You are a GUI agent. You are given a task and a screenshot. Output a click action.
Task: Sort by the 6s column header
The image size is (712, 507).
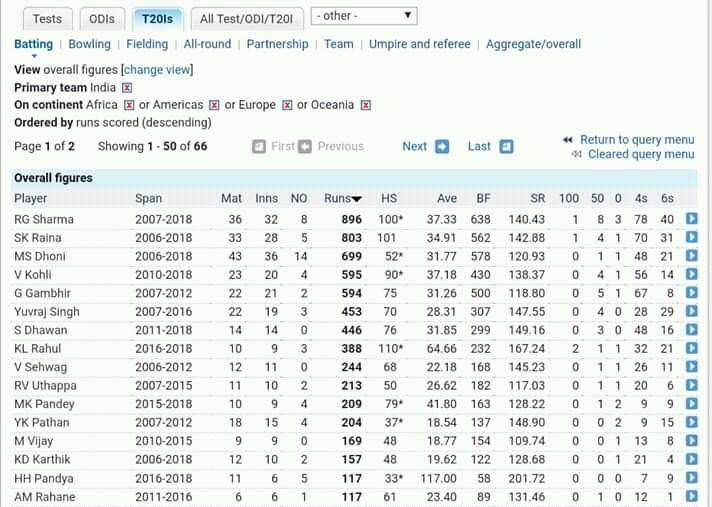coord(668,198)
